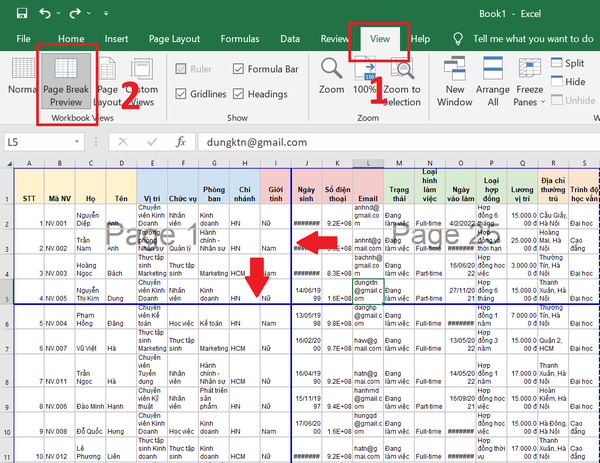This screenshot has height=463, width=600.
Task: Click Zoom to Selection
Action: 402,81
